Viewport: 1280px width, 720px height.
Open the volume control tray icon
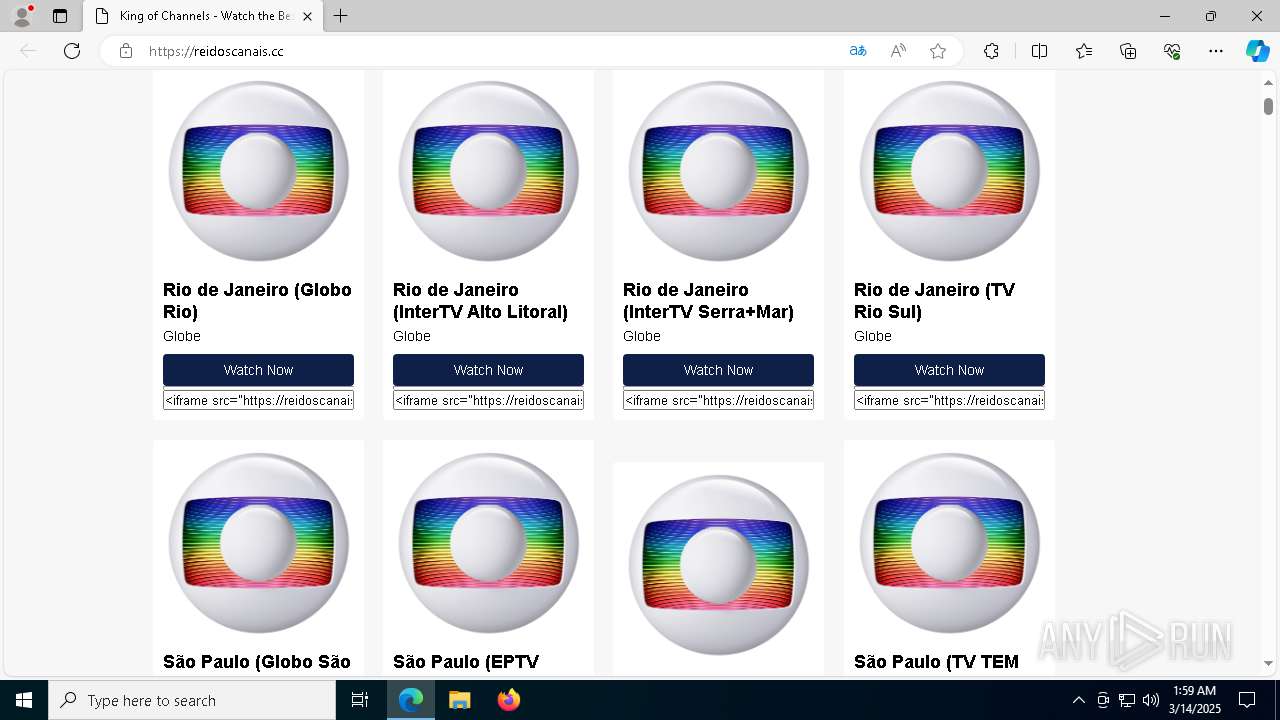click(x=1151, y=700)
